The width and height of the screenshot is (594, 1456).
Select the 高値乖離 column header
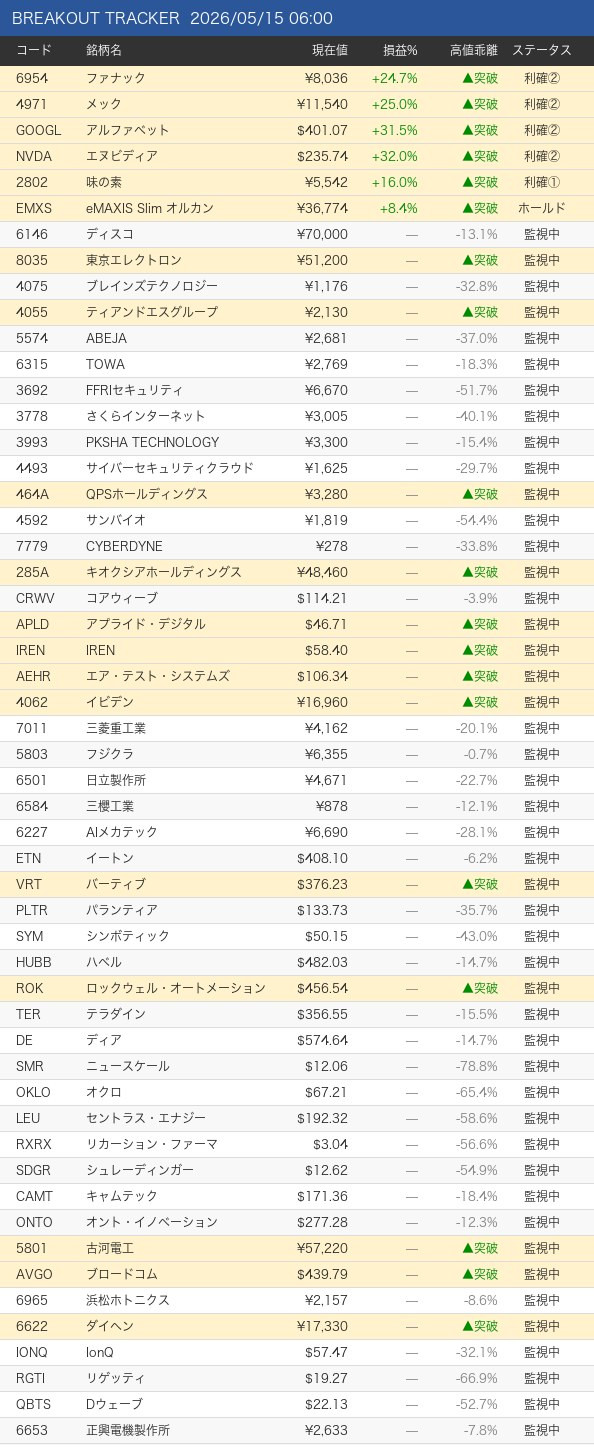tap(474, 50)
